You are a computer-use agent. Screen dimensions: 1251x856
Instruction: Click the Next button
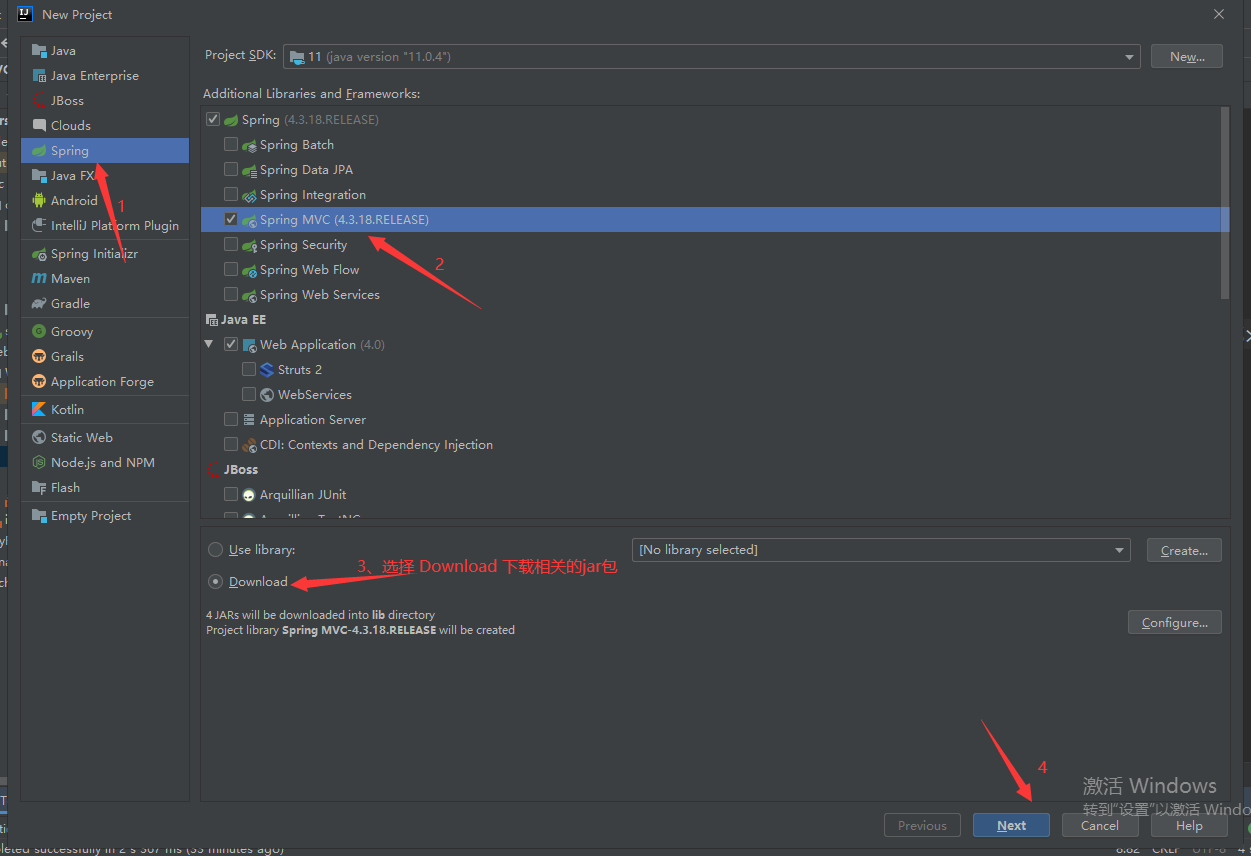coord(1011,826)
